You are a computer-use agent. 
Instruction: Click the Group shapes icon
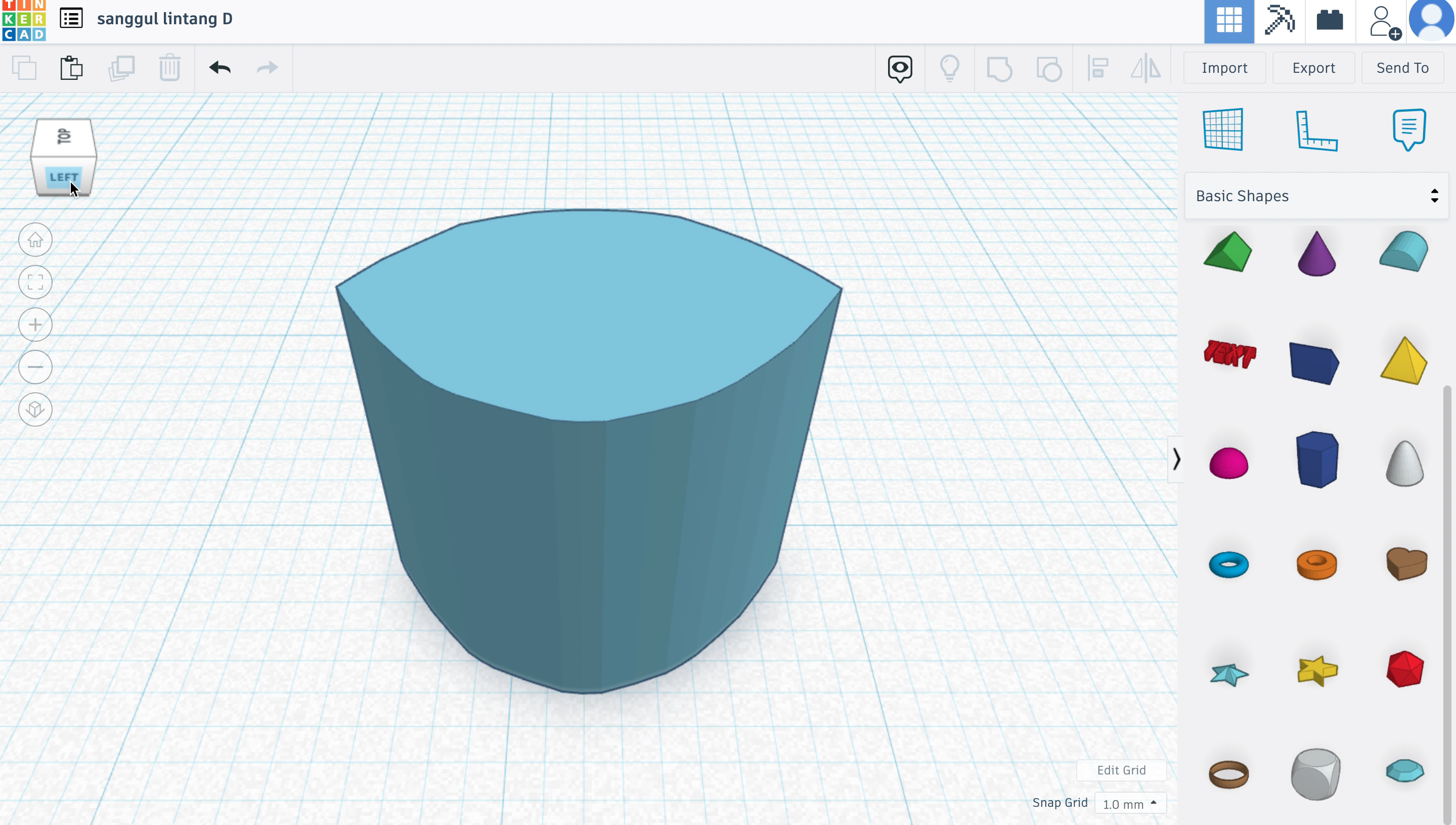(x=999, y=69)
